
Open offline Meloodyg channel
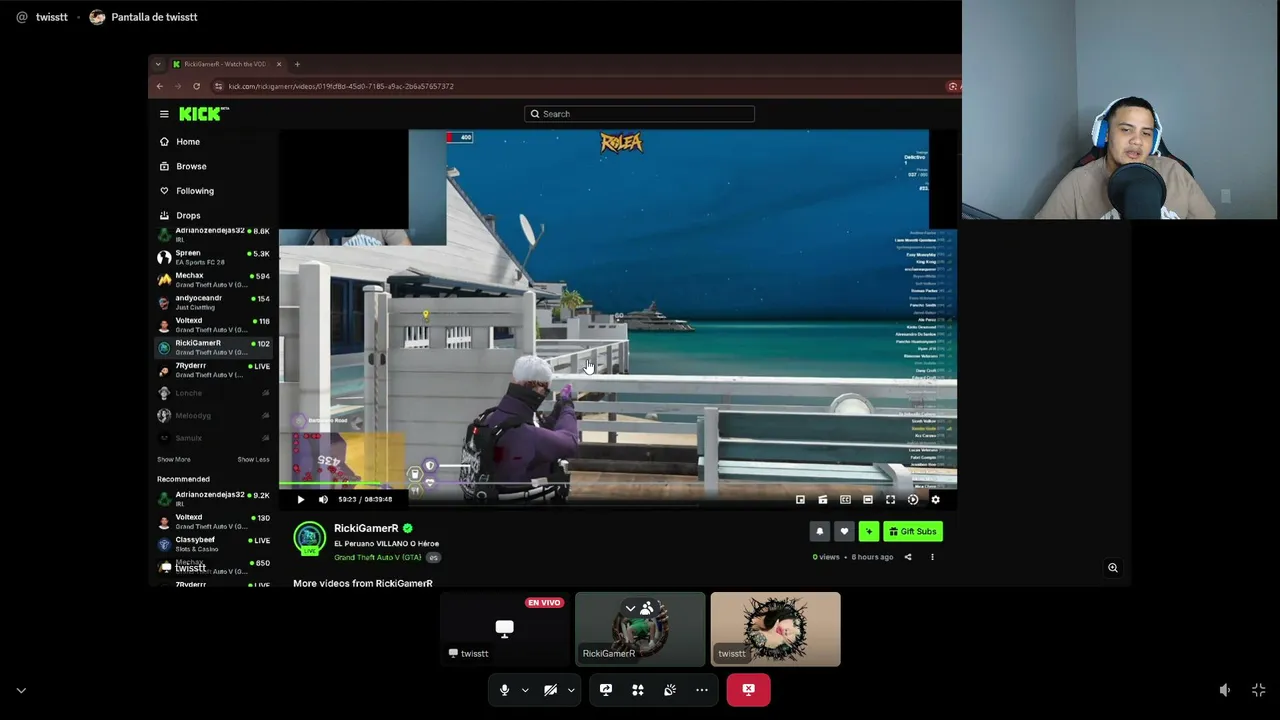[x=214, y=415]
